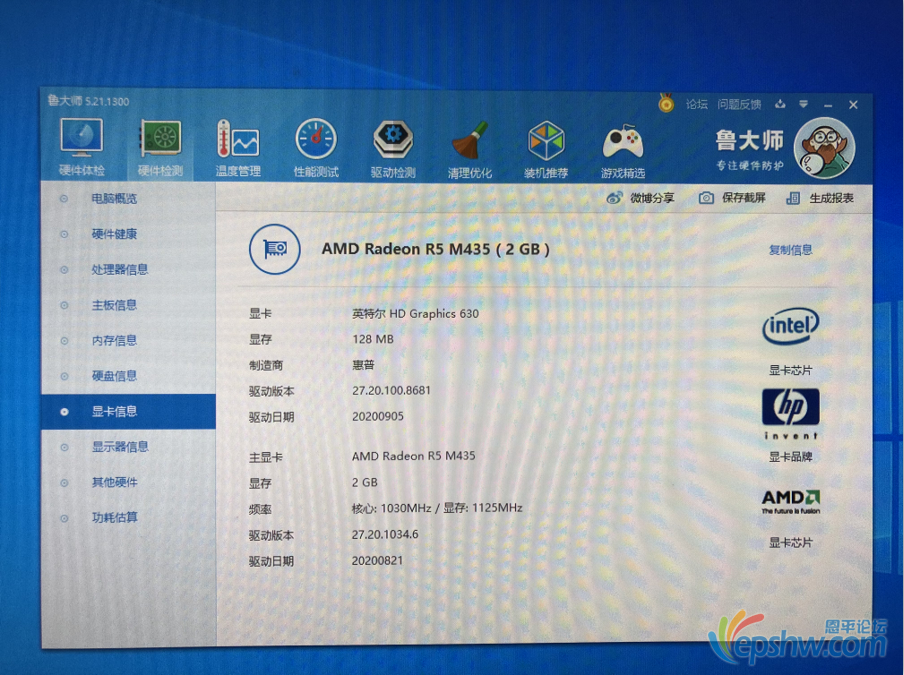Click driver version 27.20.1034.6
Viewport: 904px width, 675px height.
385,534
